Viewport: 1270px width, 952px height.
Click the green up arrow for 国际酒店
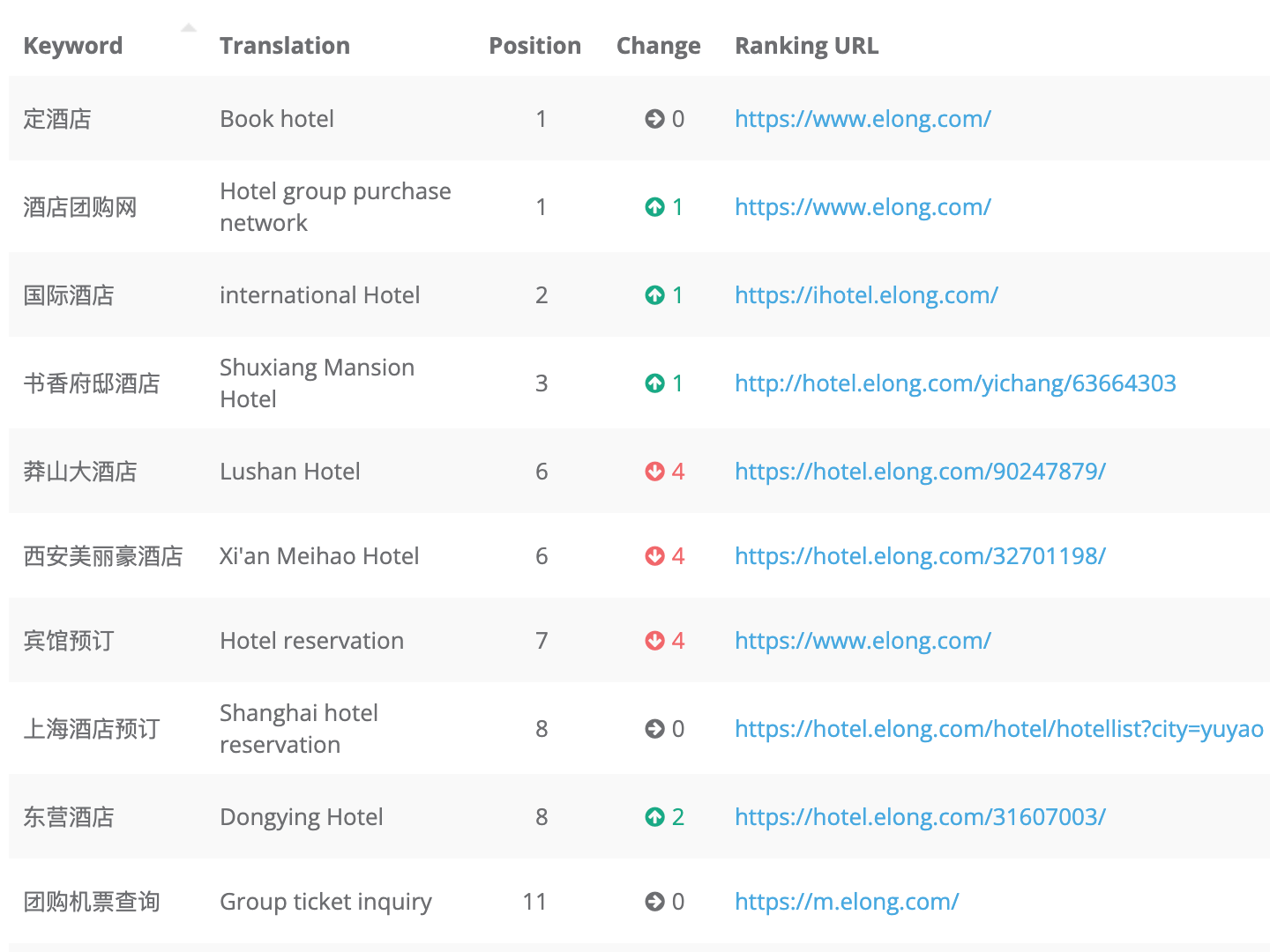coord(654,295)
